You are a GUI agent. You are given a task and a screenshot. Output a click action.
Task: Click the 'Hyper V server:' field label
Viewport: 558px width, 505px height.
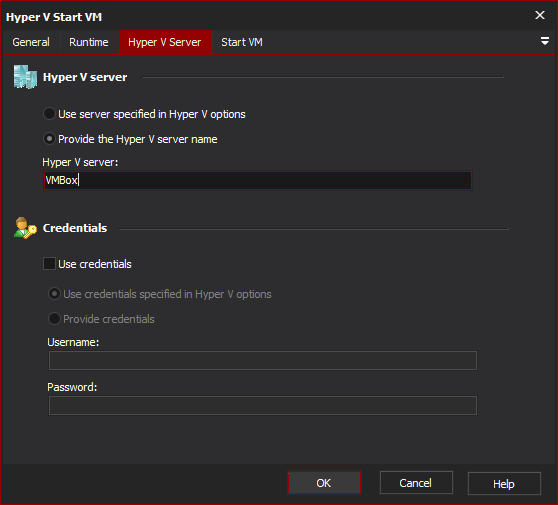point(80,162)
